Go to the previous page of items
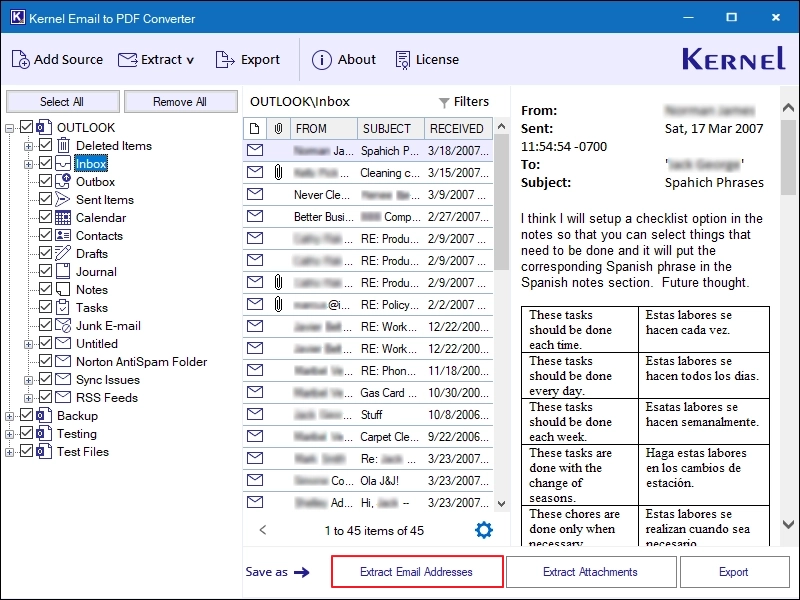The width and height of the screenshot is (800, 600). [x=263, y=530]
